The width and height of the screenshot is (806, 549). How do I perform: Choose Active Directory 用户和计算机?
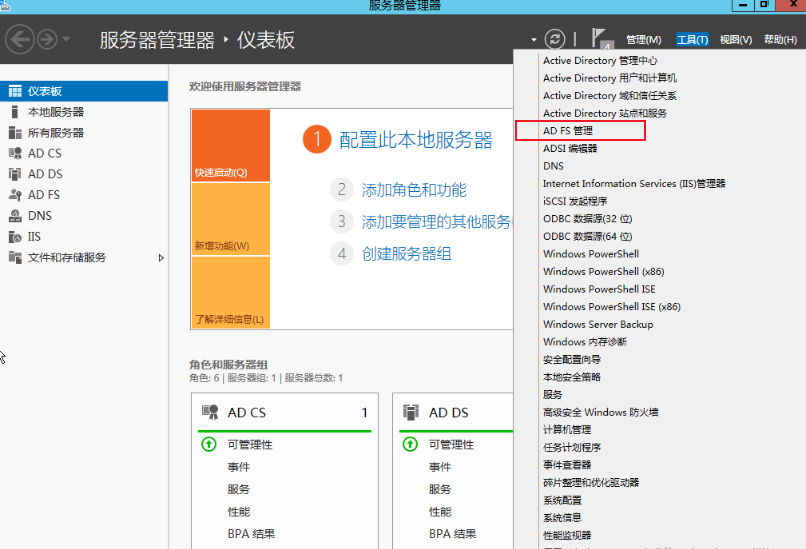coord(610,78)
